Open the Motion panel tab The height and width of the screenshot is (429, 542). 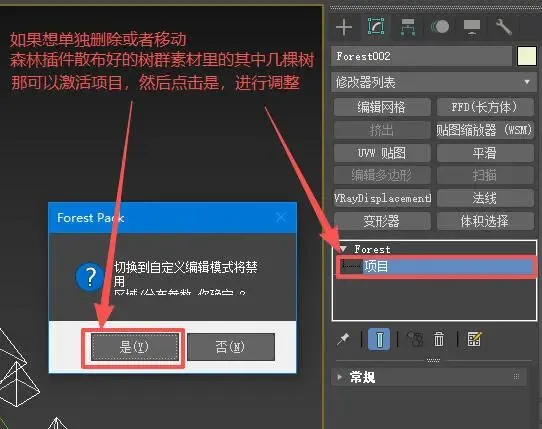(x=440, y=27)
